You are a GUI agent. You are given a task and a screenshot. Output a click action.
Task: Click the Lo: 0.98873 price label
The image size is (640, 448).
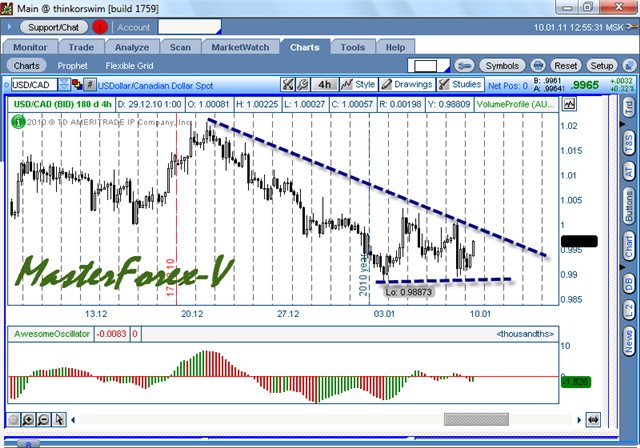[x=409, y=292]
